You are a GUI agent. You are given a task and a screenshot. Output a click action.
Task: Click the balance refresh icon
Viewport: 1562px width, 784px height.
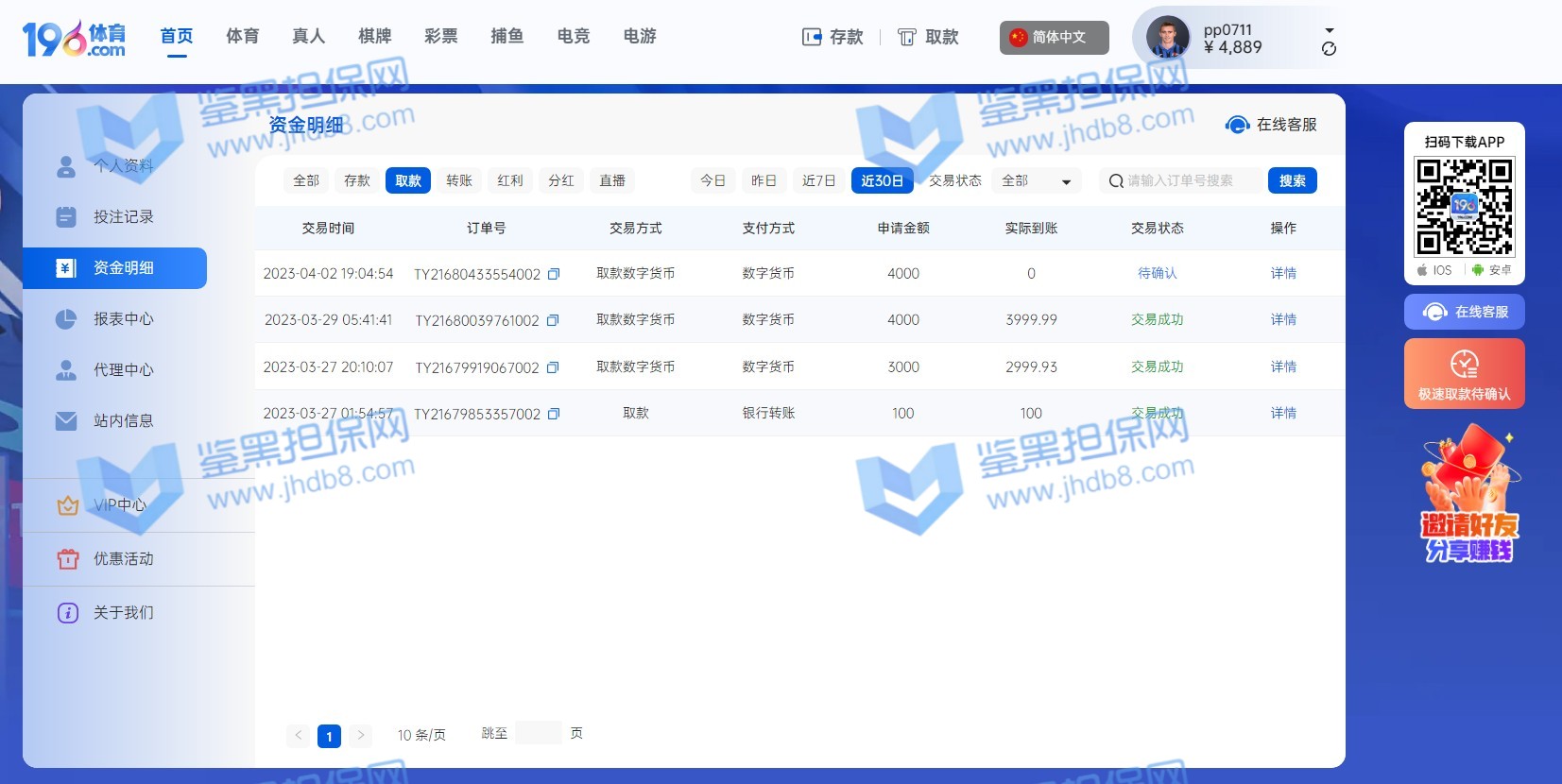(x=1329, y=49)
